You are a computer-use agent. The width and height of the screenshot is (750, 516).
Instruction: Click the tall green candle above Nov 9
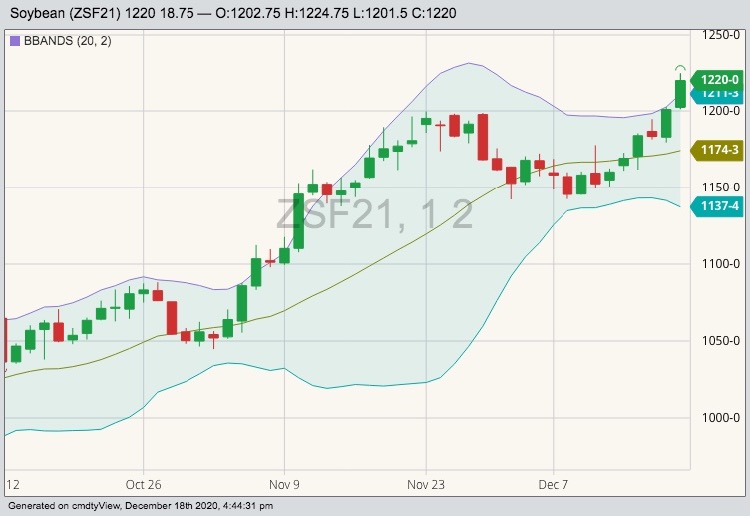[x=298, y=220]
